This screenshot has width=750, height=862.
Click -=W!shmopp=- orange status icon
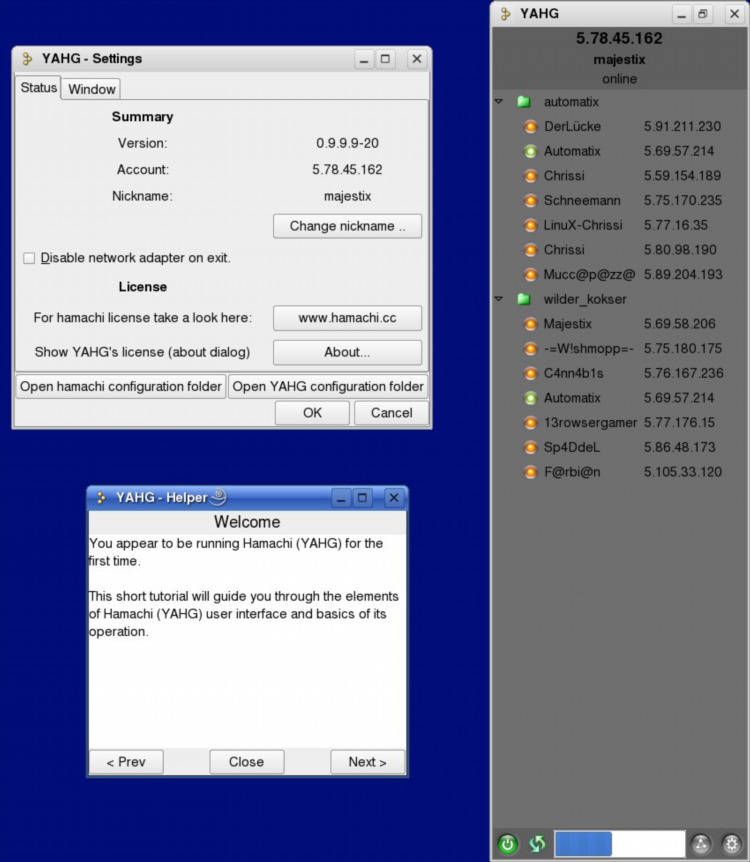coord(530,349)
